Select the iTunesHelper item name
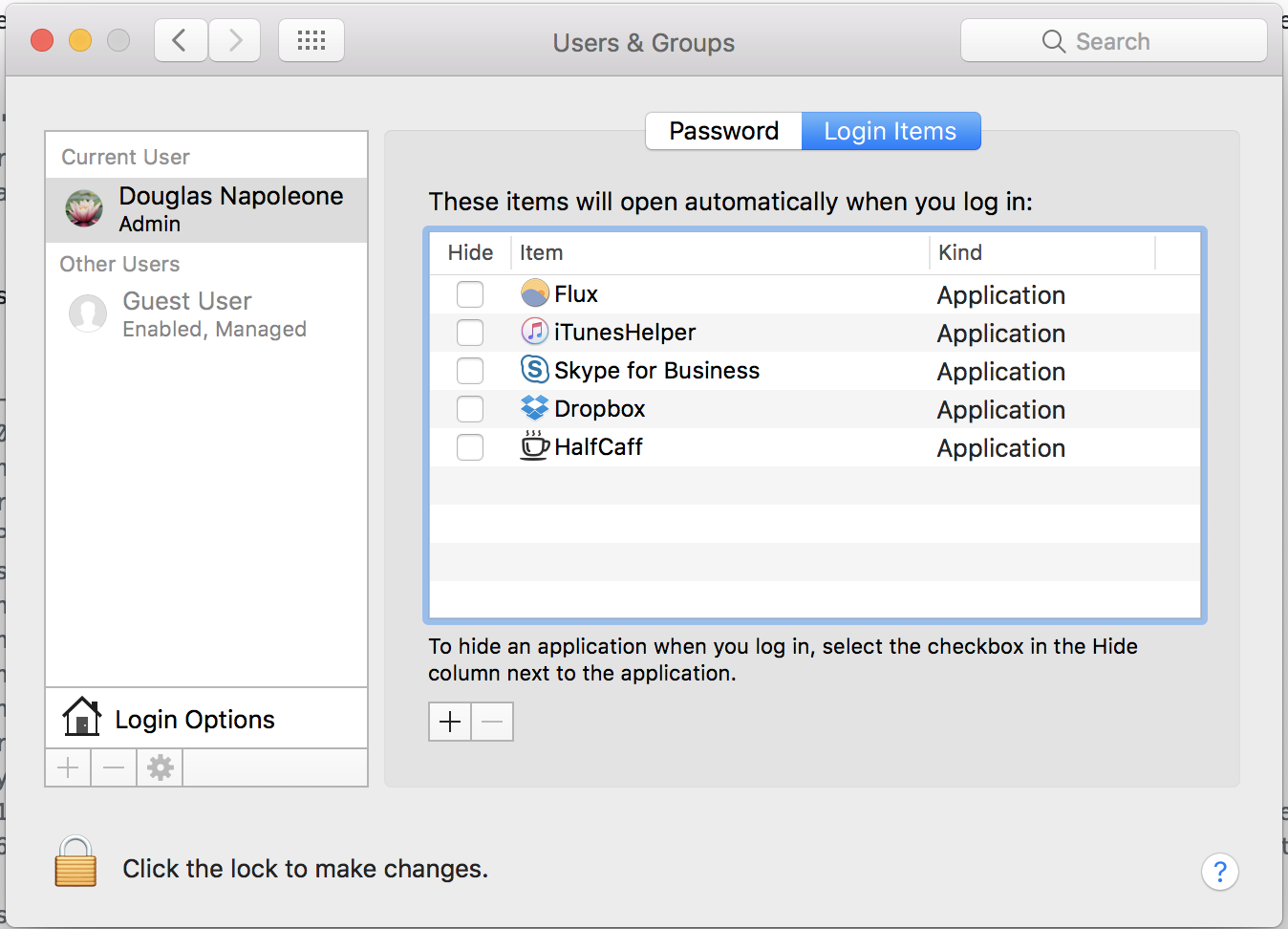The height and width of the screenshot is (929, 1288). click(625, 333)
